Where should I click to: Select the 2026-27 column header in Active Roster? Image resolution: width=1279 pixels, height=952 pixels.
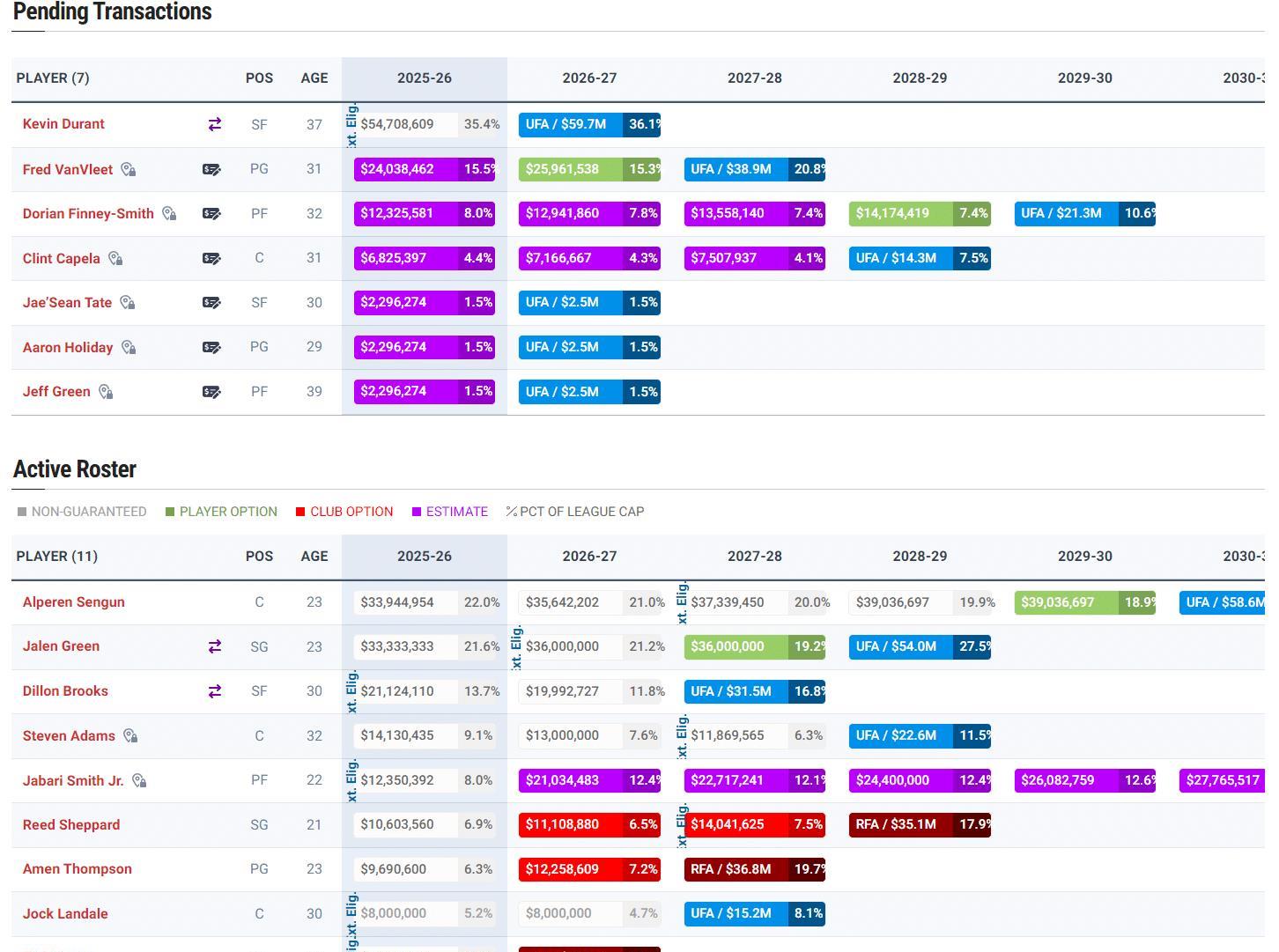point(589,557)
